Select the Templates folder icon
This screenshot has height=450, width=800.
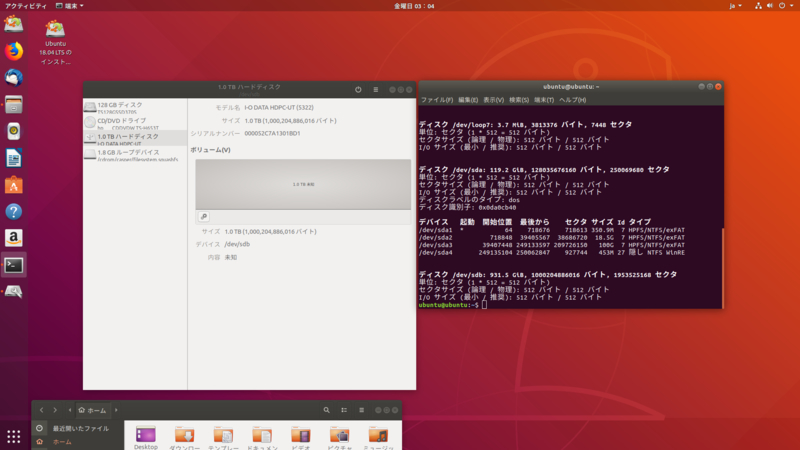(223, 438)
